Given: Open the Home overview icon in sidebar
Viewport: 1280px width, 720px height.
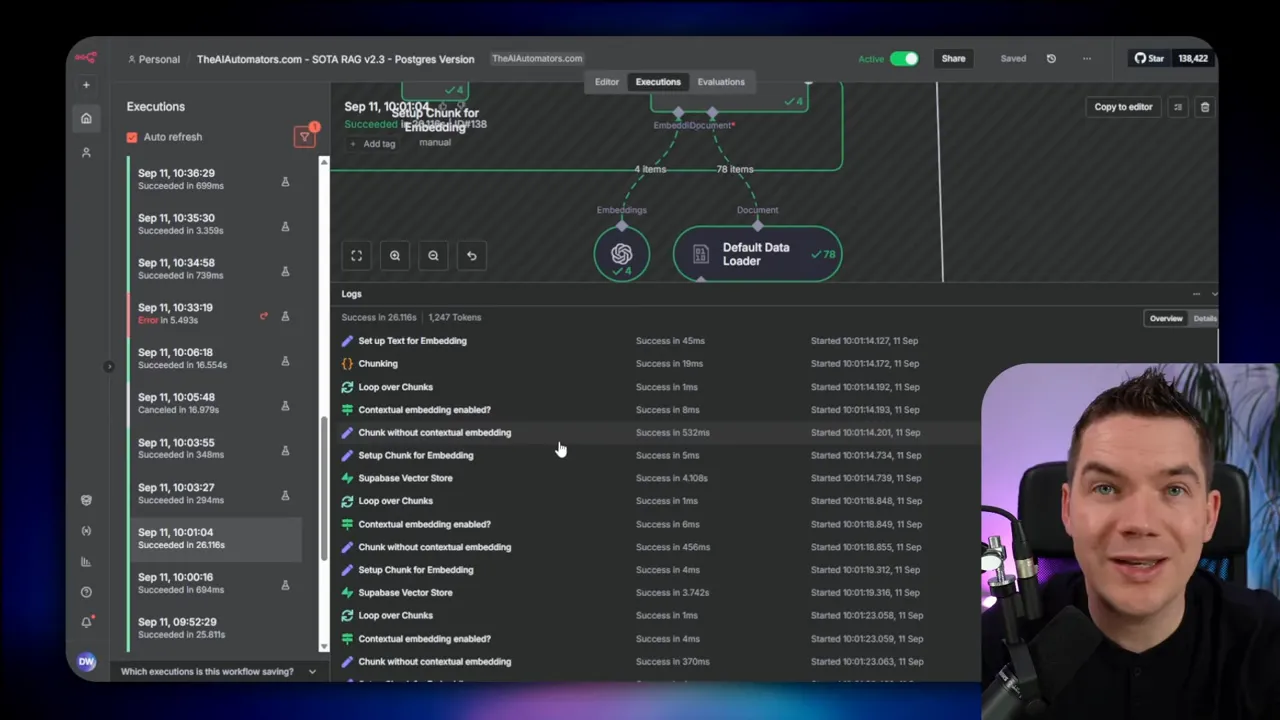Looking at the screenshot, I should coord(86,118).
